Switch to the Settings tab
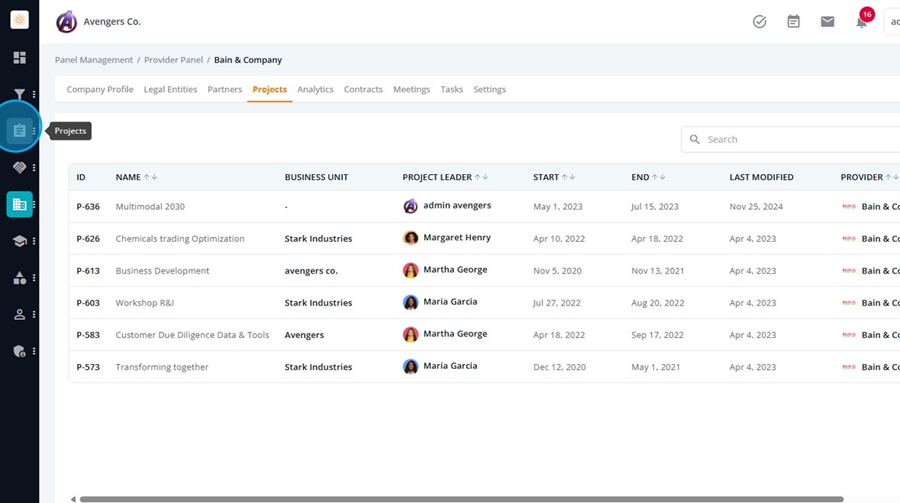Viewport: 900px width, 503px height. point(490,90)
